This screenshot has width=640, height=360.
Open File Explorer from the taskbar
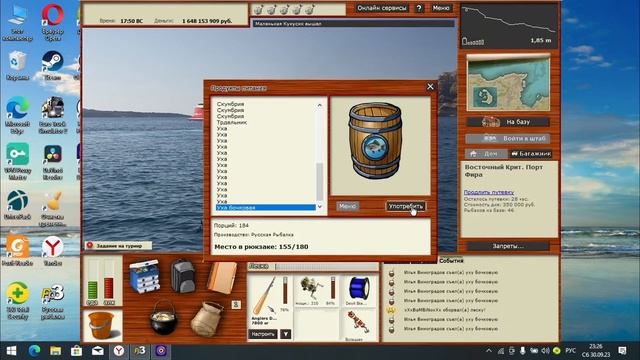click(x=56, y=351)
